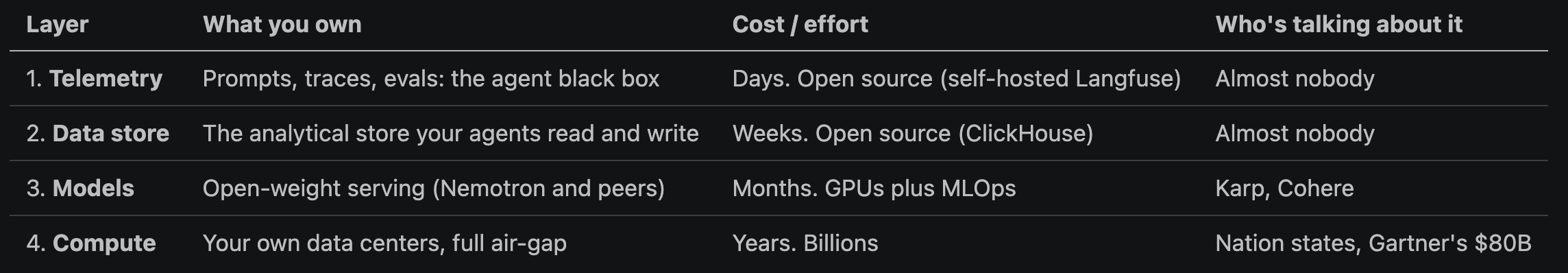
Task: Select the 2. Data store cell
Action: 98,133
